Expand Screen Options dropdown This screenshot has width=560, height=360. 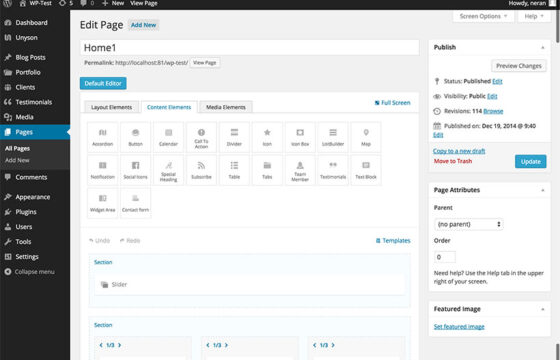click(483, 16)
